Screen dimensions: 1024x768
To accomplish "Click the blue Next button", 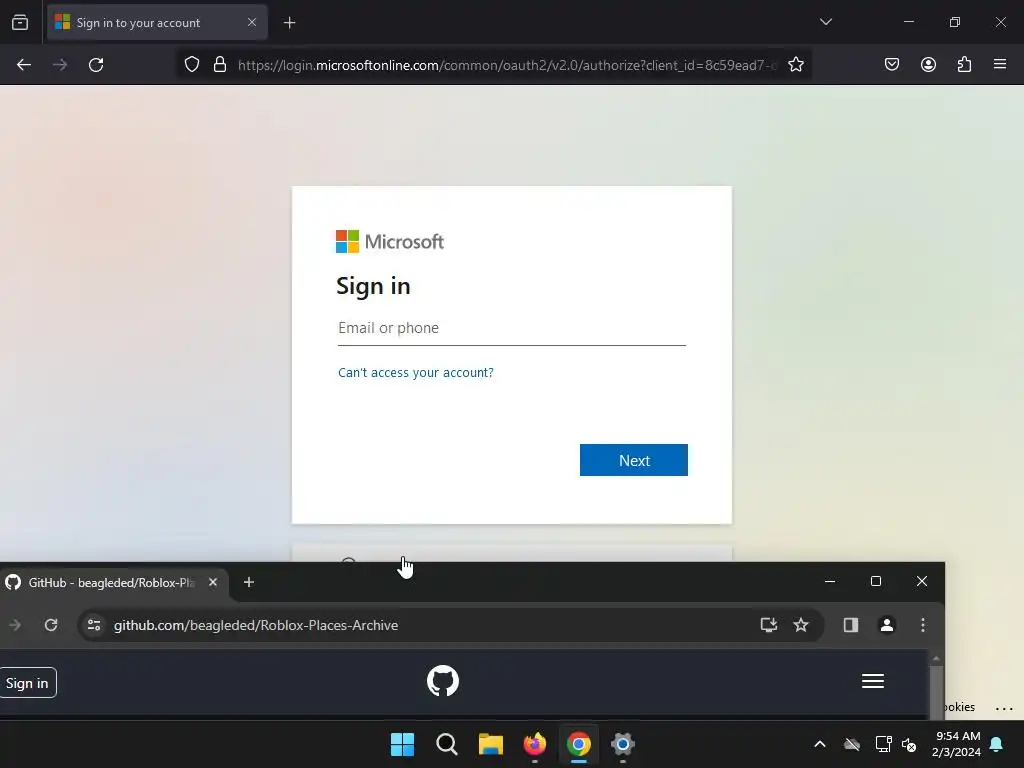I will pos(633,460).
